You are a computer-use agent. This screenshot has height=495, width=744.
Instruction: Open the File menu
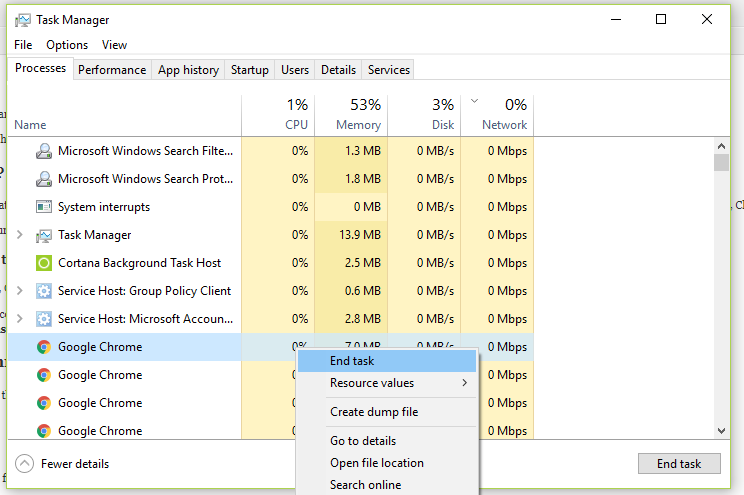(23, 45)
